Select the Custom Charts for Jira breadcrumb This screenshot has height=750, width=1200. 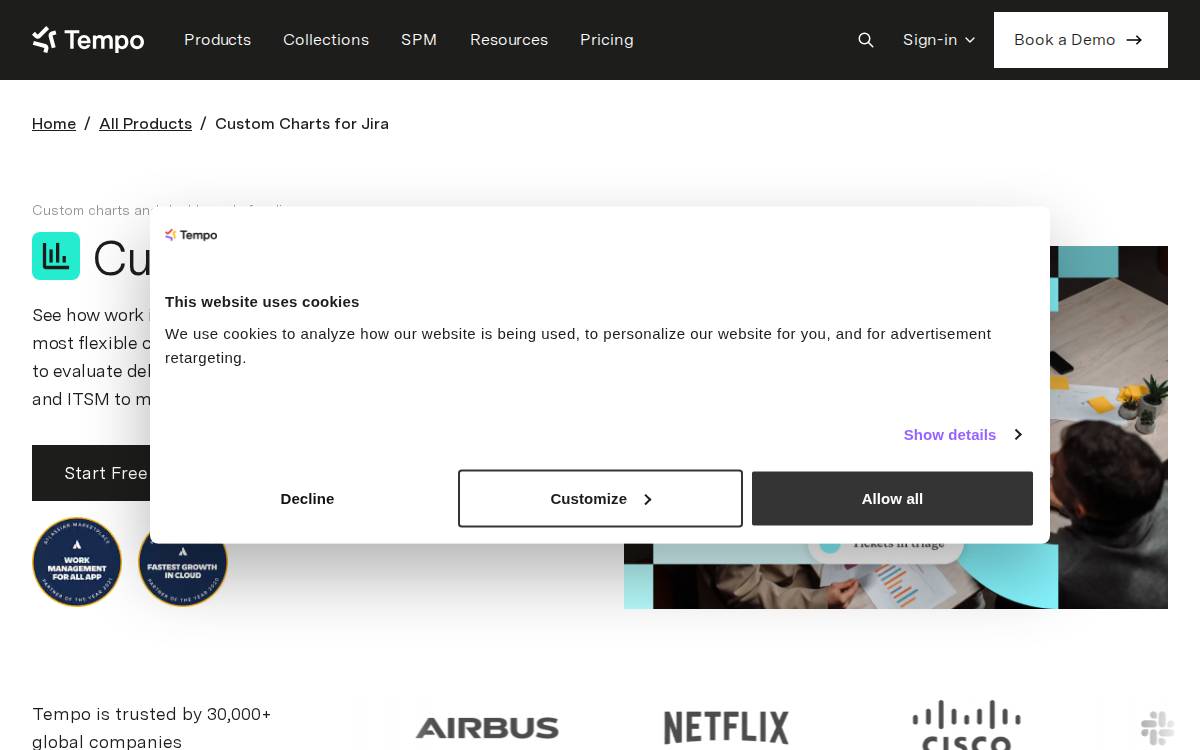click(x=302, y=124)
